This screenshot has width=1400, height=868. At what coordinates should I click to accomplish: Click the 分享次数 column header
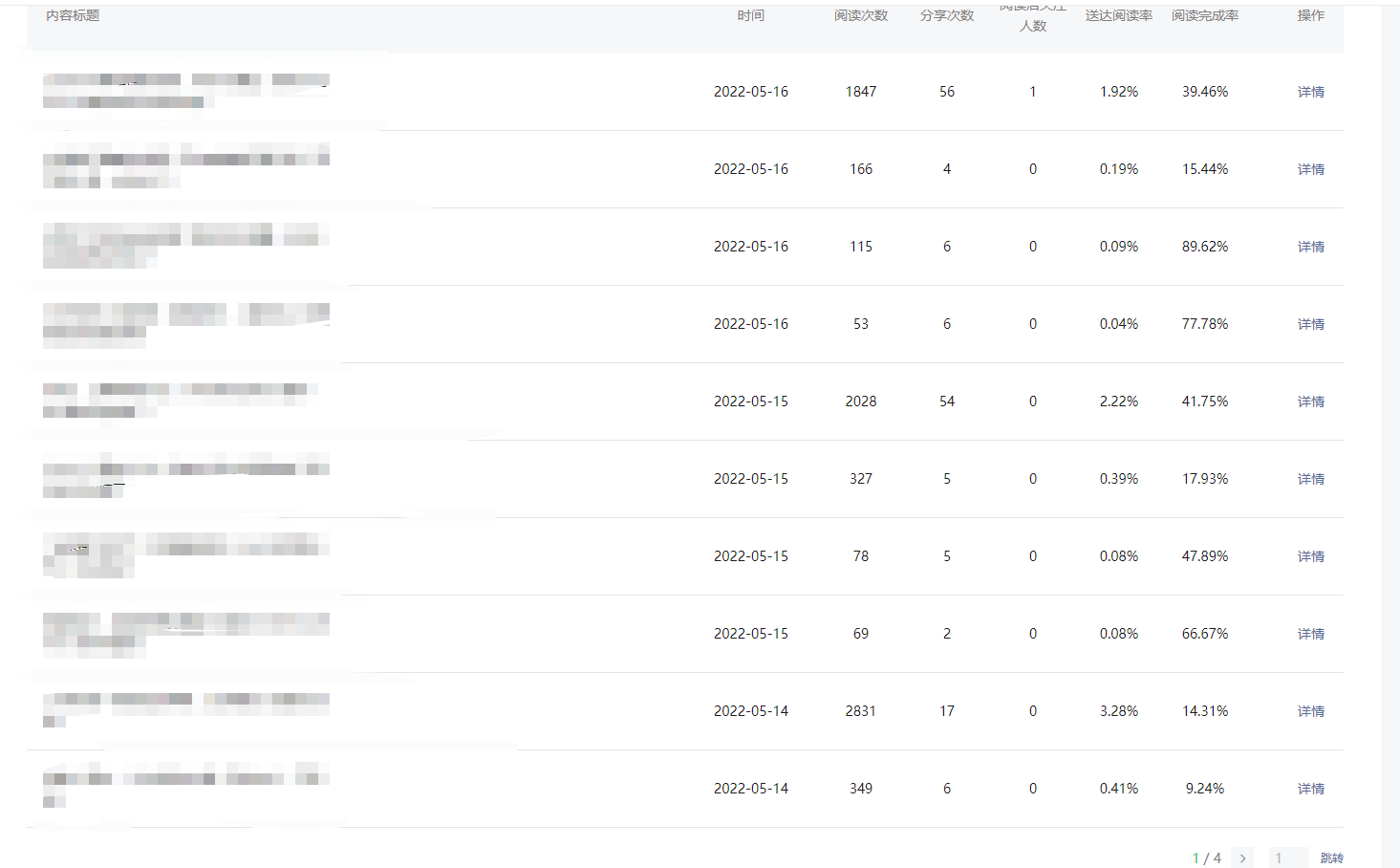[947, 15]
